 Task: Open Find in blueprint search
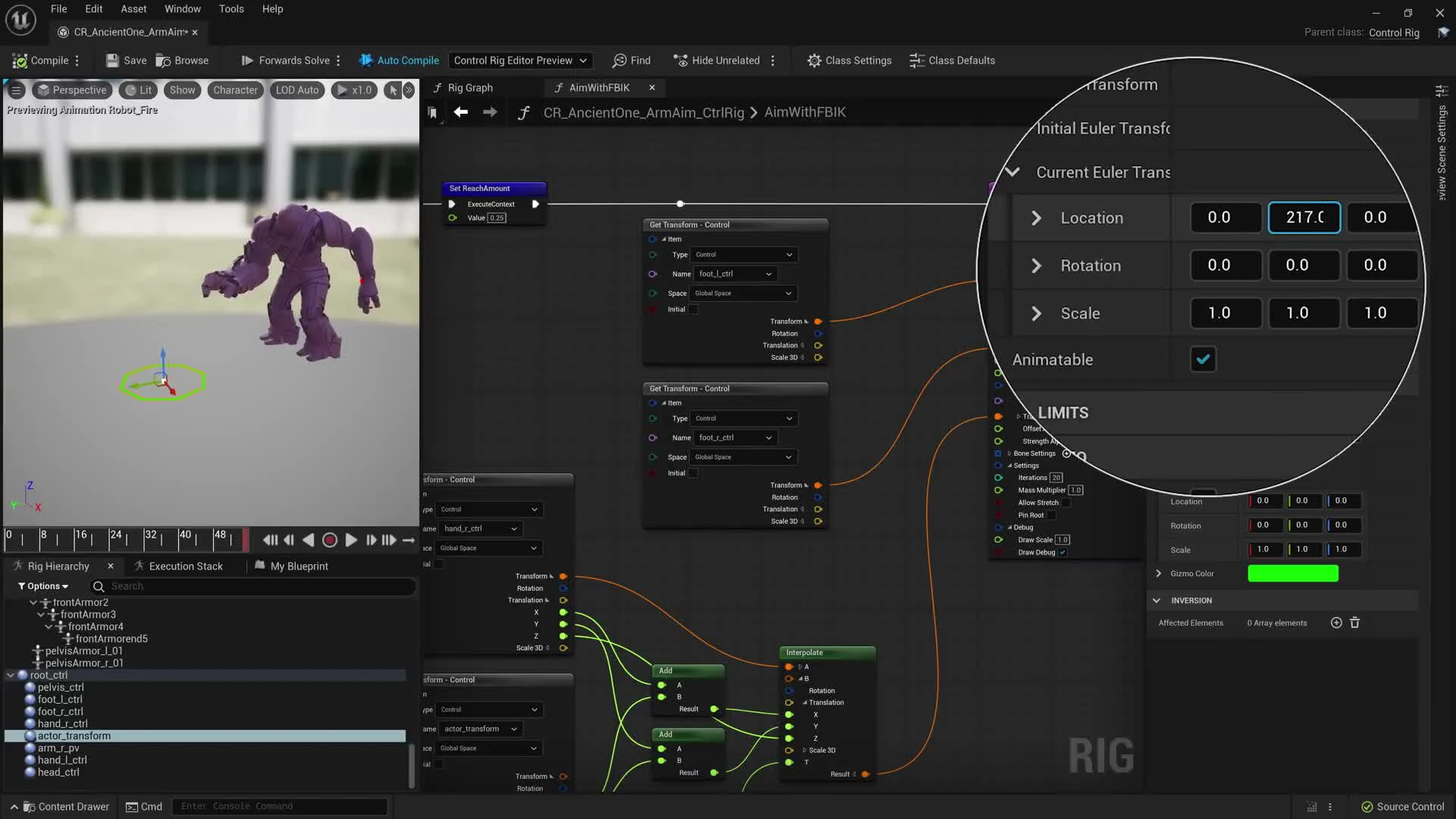632,61
